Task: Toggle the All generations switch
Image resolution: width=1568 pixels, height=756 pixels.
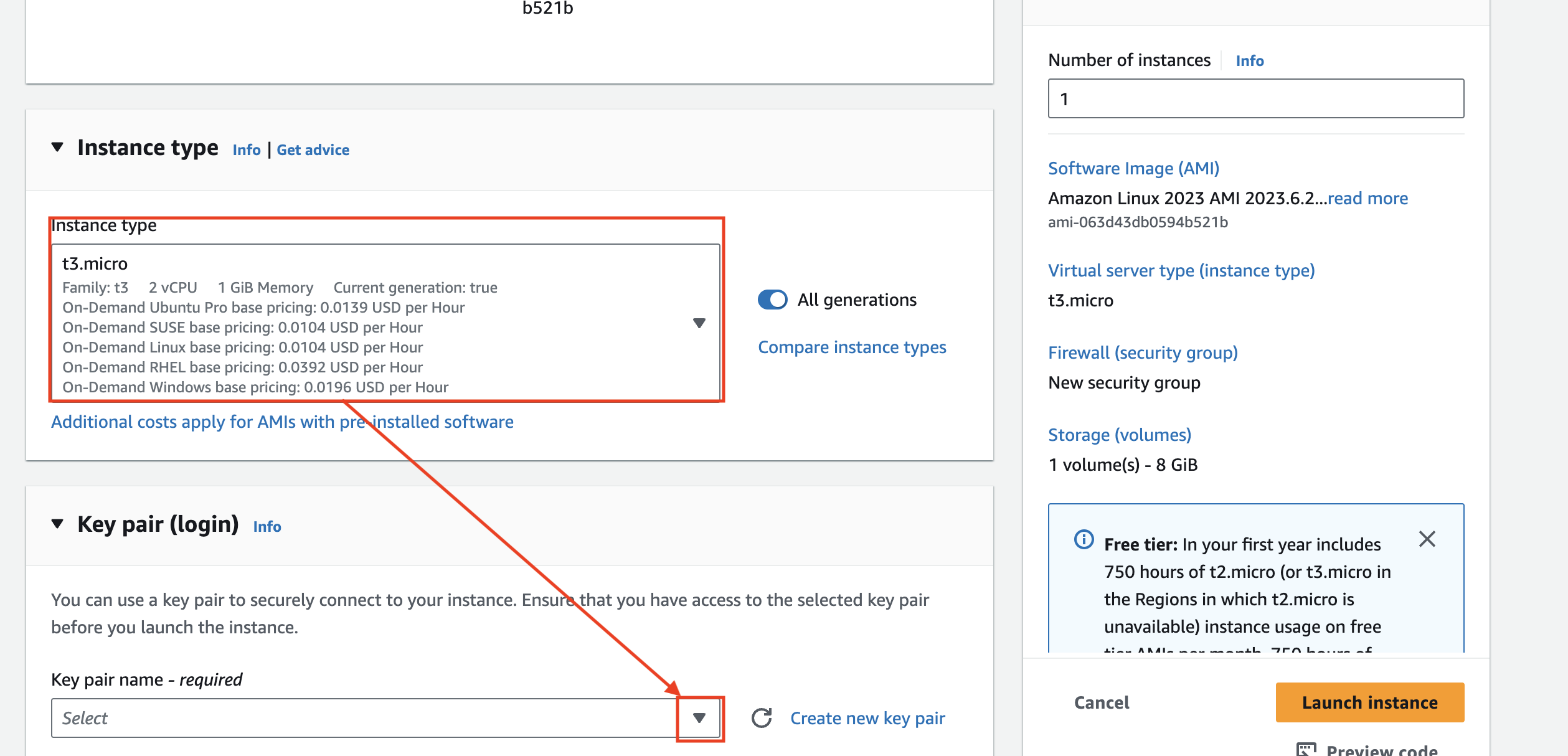Action: (x=773, y=300)
